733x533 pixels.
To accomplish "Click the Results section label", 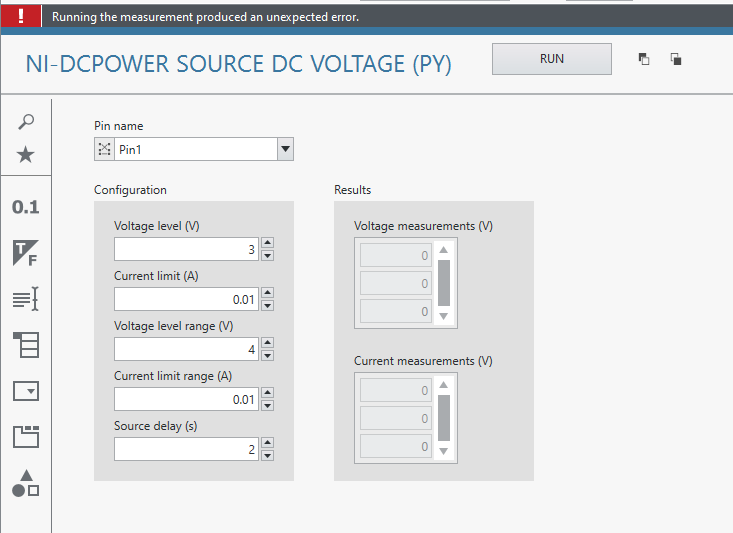I will point(352,190).
